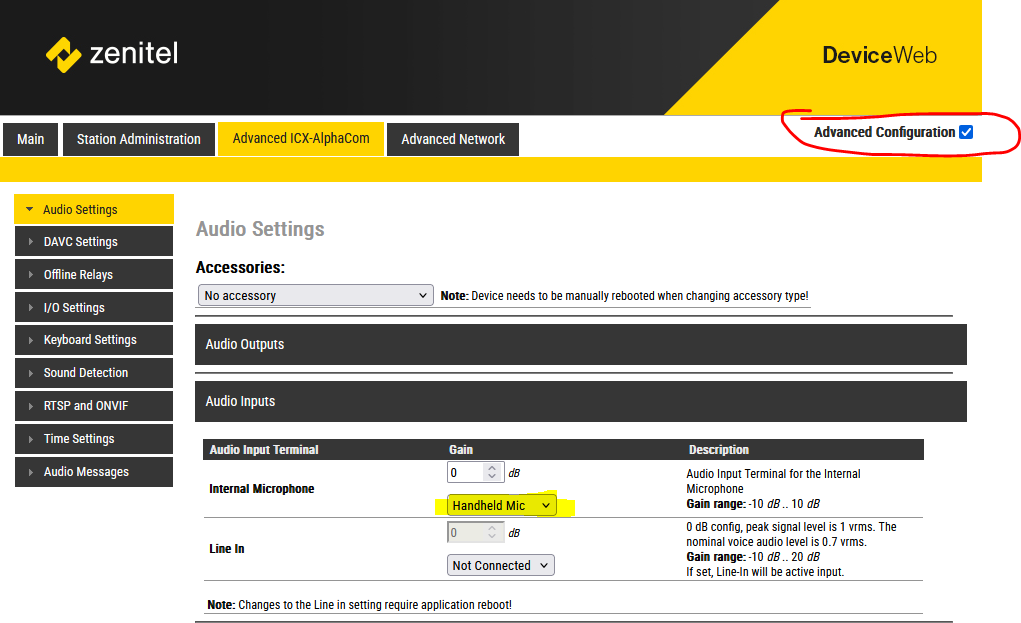The height and width of the screenshot is (623, 1021).
Task: Go to Sound Detection settings
Action: [93, 373]
